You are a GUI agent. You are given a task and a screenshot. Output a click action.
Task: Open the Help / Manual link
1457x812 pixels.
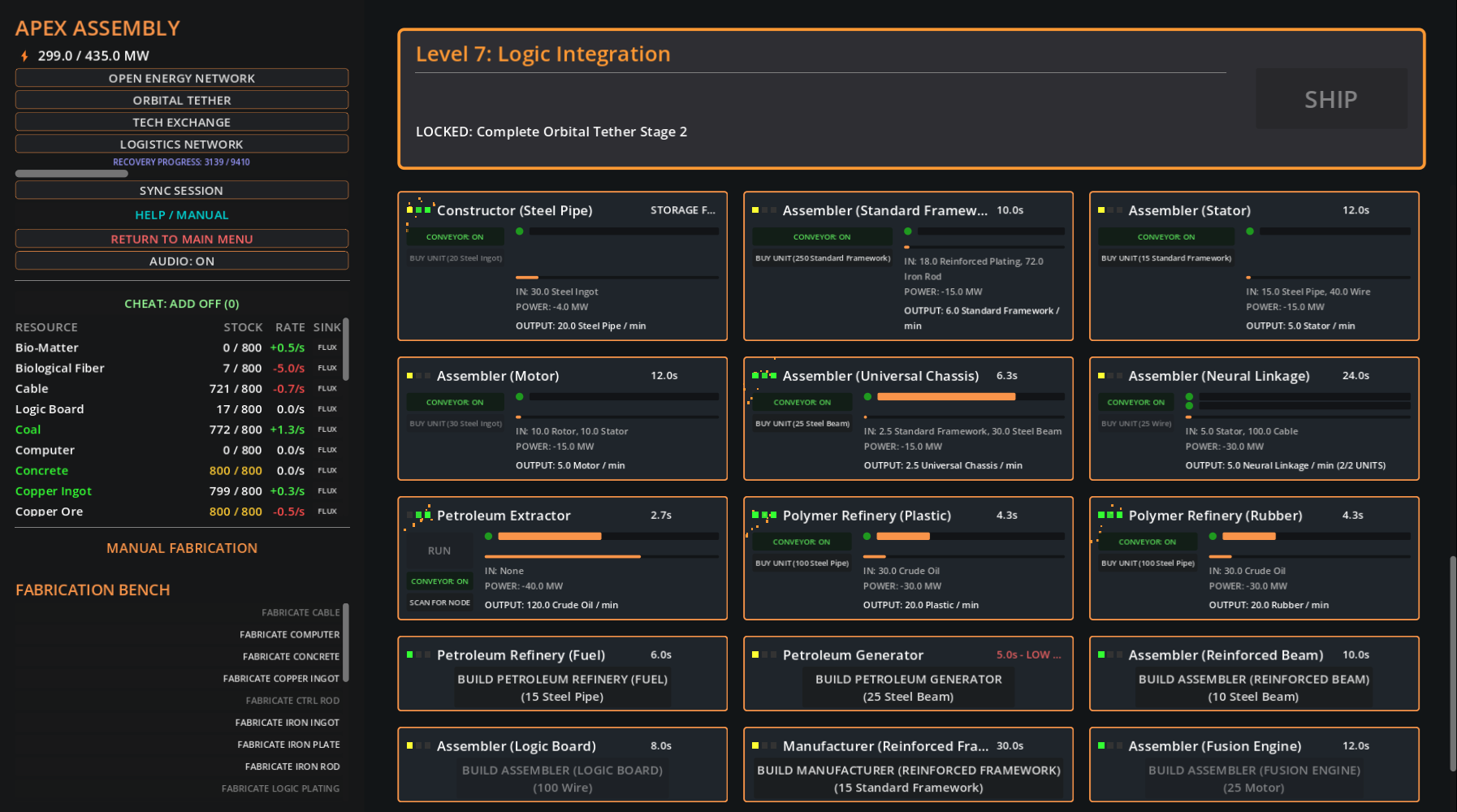(x=182, y=215)
